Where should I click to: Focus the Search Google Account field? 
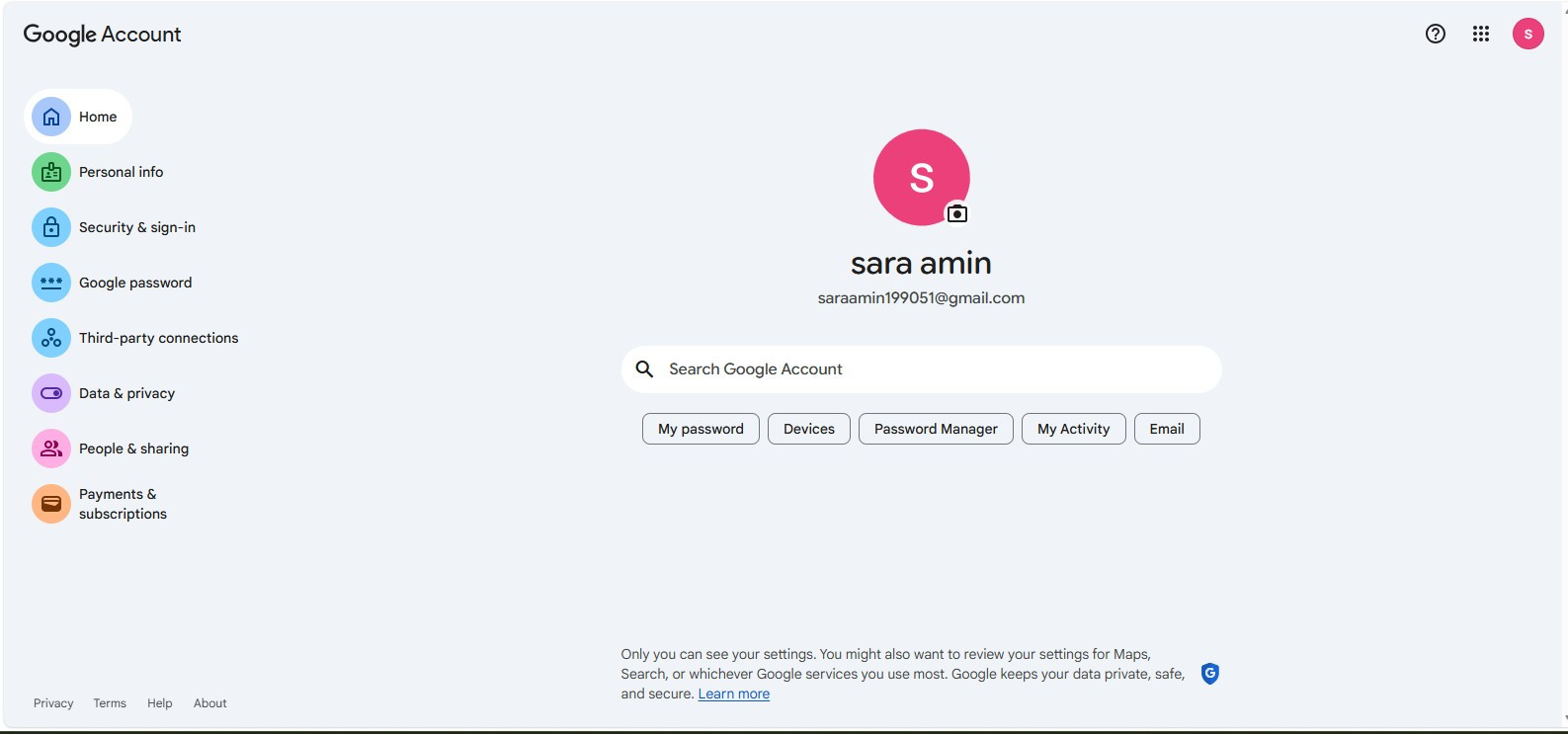pyautogui.click(x=922, y=368)
